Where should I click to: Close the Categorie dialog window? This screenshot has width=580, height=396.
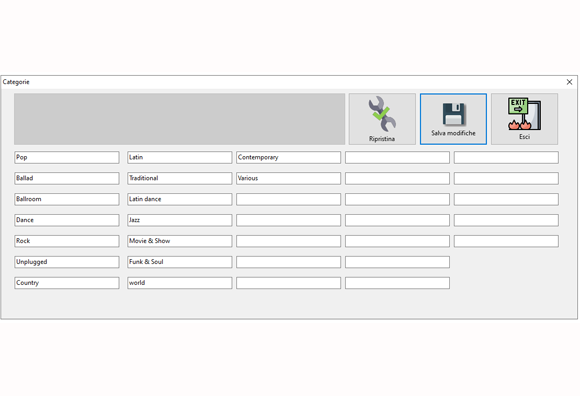[x=569, y=82]
